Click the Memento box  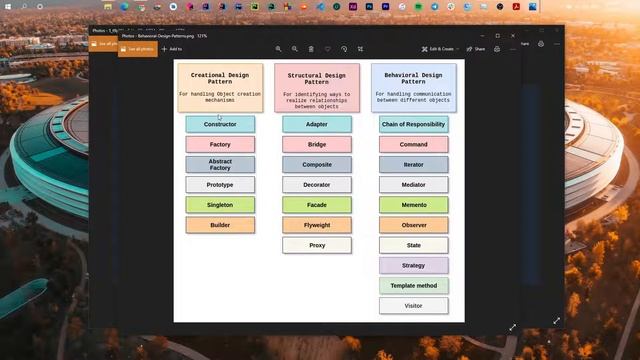(x=413, y=205)
